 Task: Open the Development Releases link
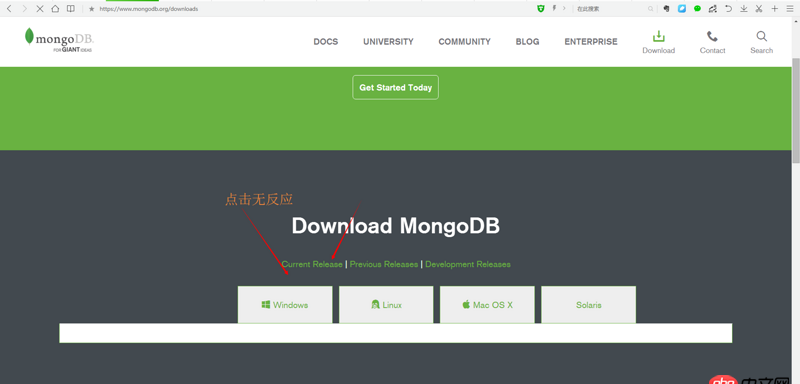[x=468, y=264]
